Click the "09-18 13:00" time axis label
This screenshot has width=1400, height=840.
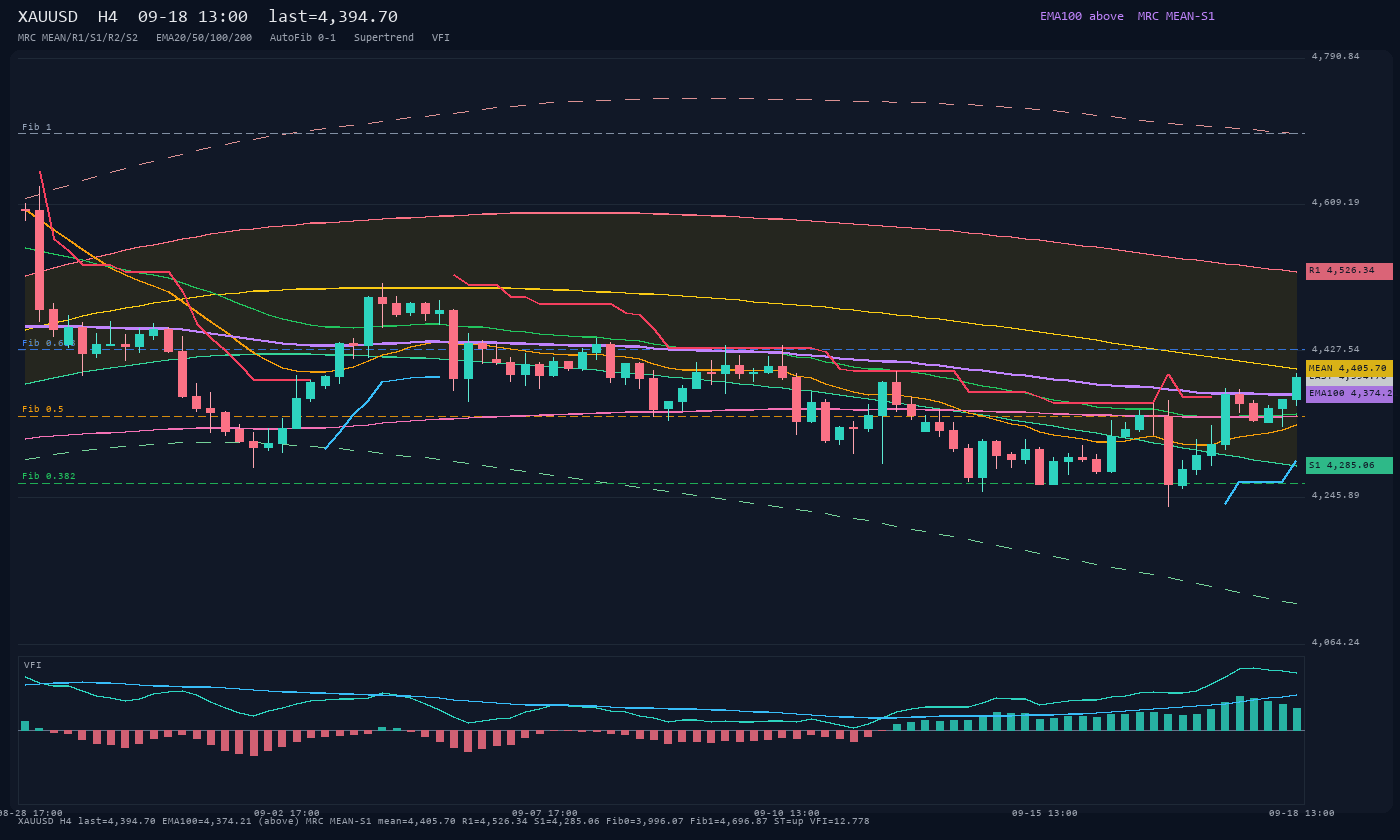pyautogui.click(x=1302, y=813)
